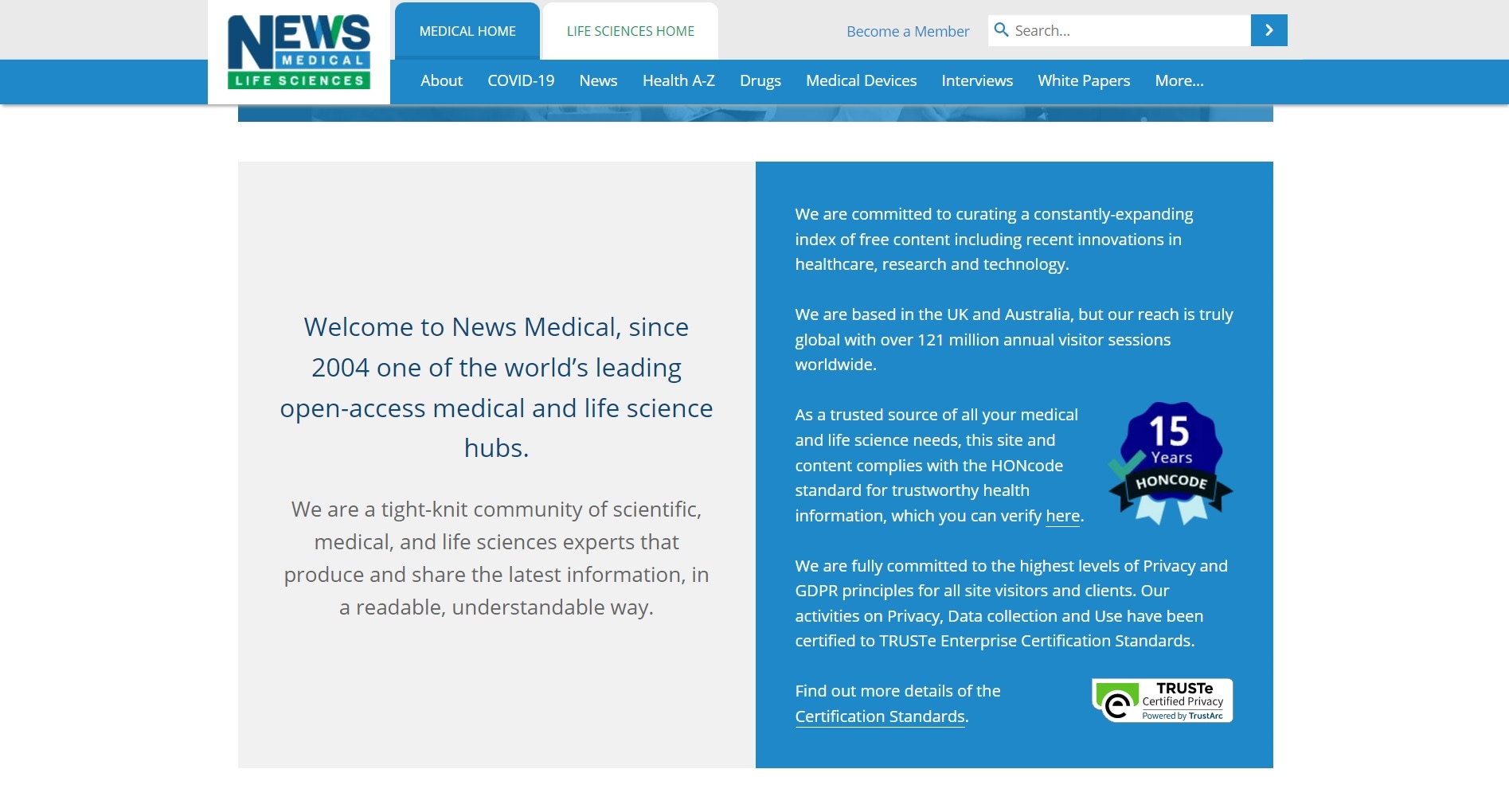Open the TRUSTe Certified Privacy badge
The image size is (1509, 812).
click(x=1163, y=701)
